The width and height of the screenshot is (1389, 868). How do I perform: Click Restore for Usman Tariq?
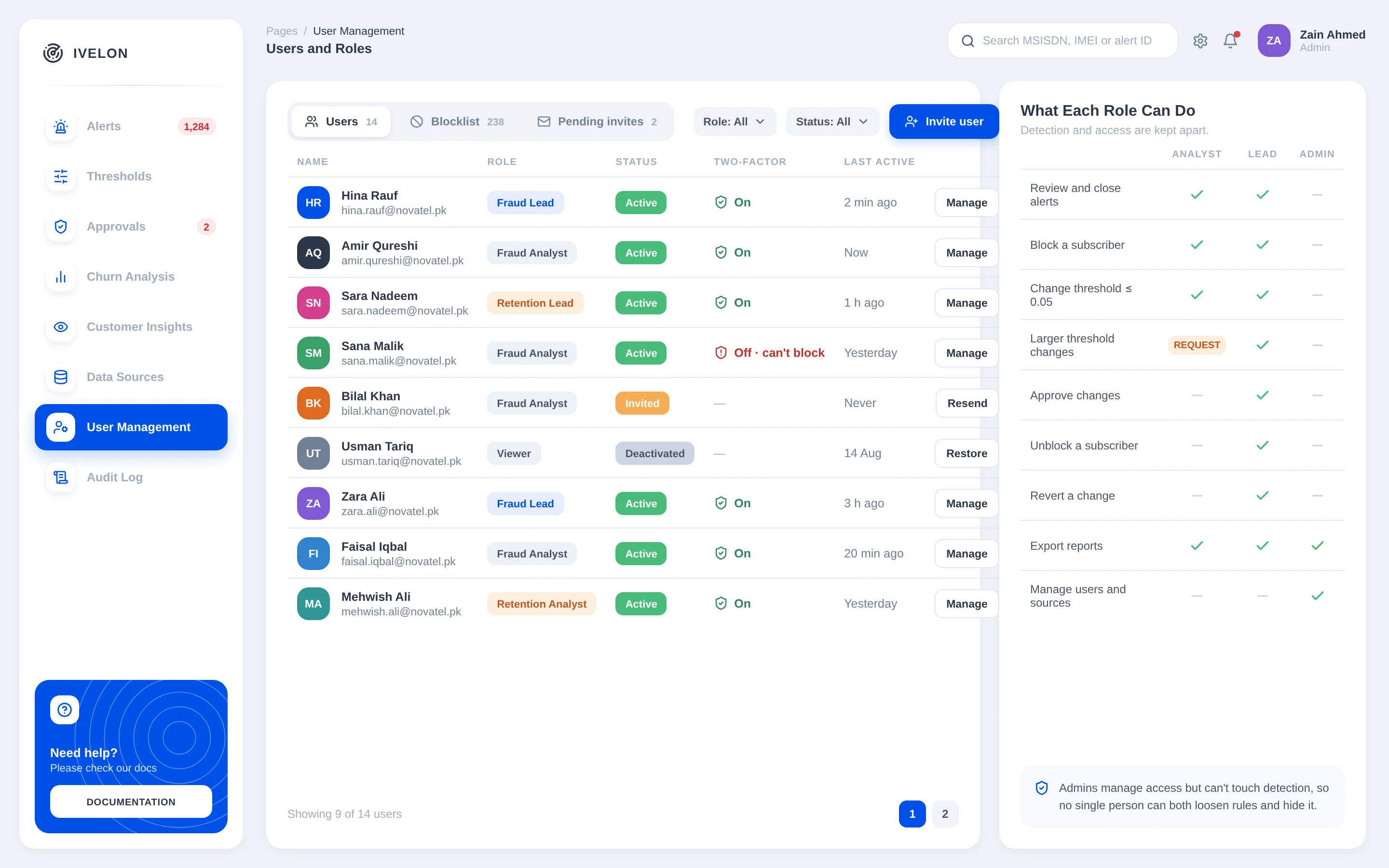click(967, 453)
